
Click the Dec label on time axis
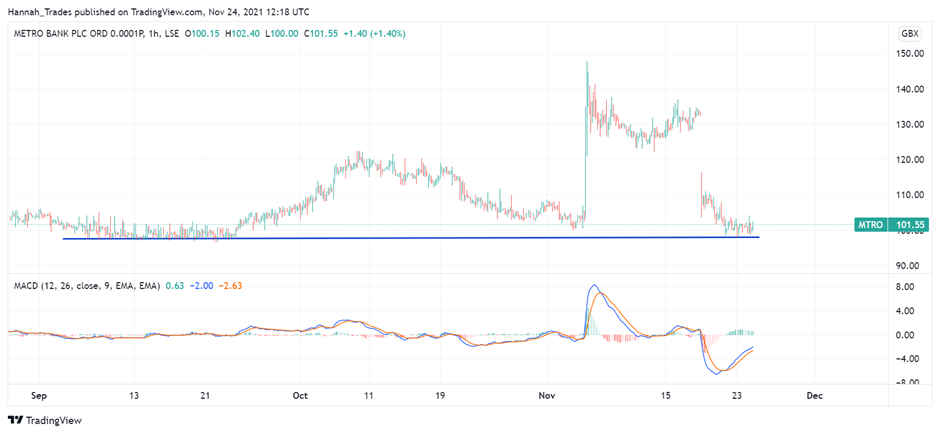click(814, 396)
